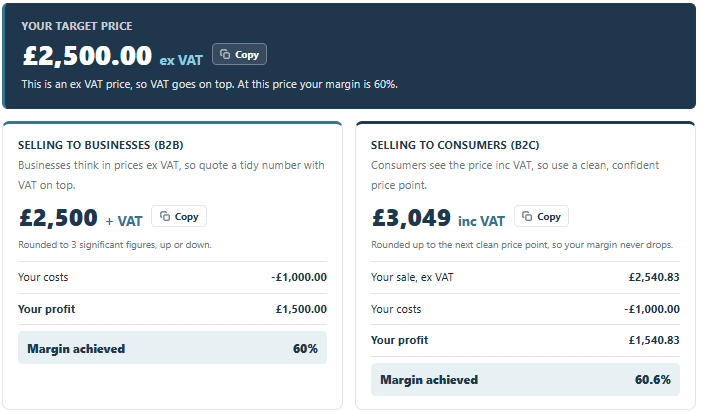Click the 'Your costs' label in B2B card
The height and width of the screenshot is (412, 706).
pyautogui.click(x=43, y=277)
